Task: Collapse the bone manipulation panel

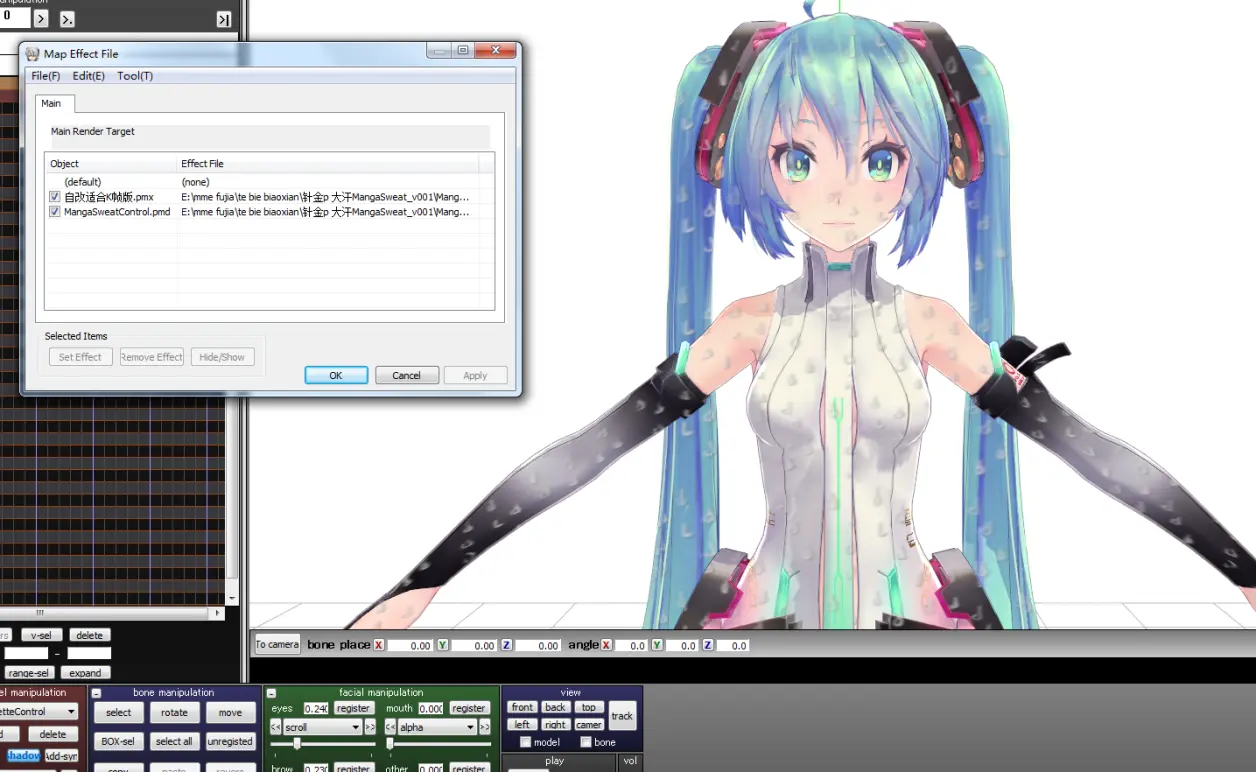Action: click(97, 693)
